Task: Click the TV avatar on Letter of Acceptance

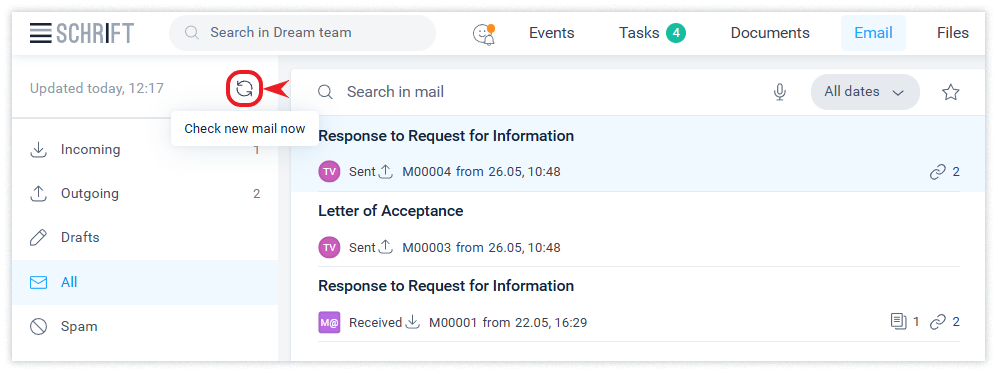Action: click(329, 247)
